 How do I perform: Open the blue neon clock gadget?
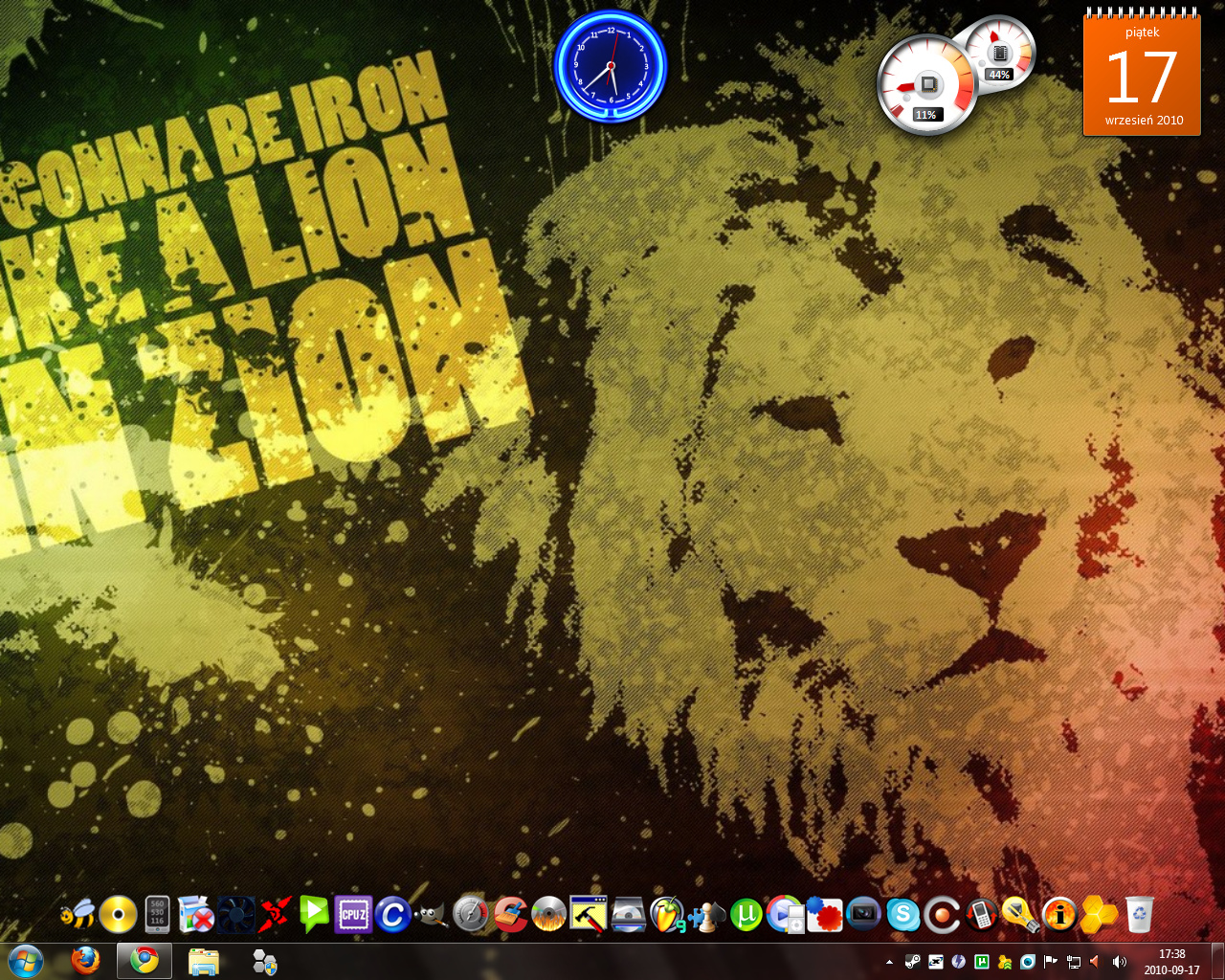(x=611, y=66)
